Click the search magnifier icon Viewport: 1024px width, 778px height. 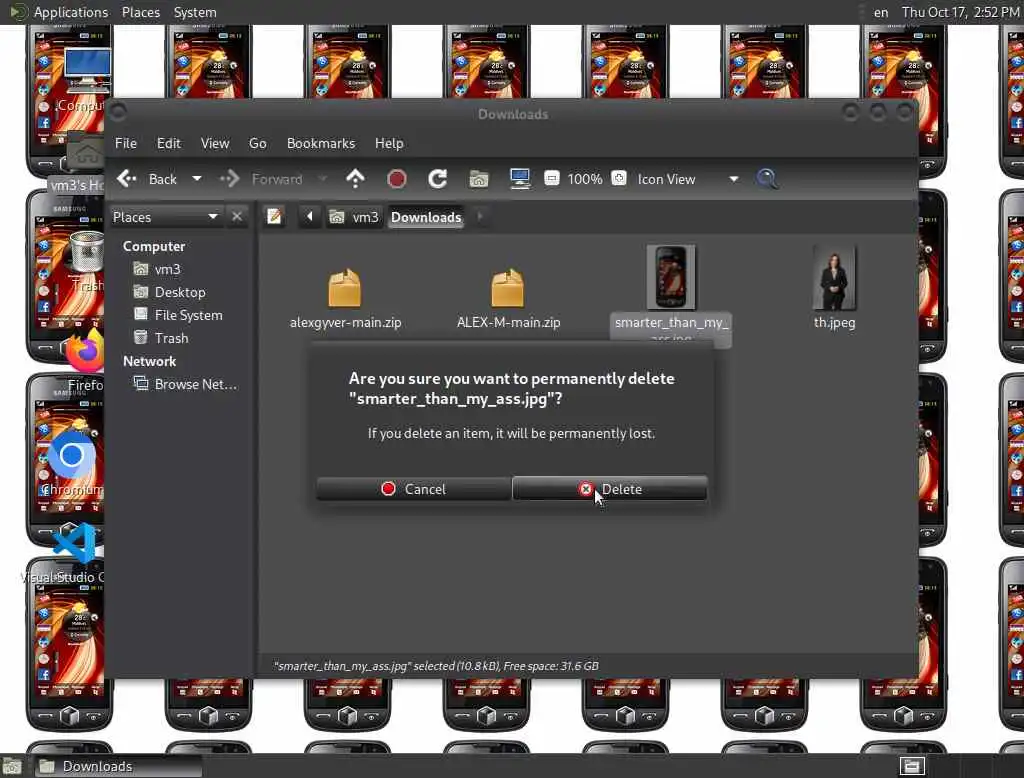[767, 178]
